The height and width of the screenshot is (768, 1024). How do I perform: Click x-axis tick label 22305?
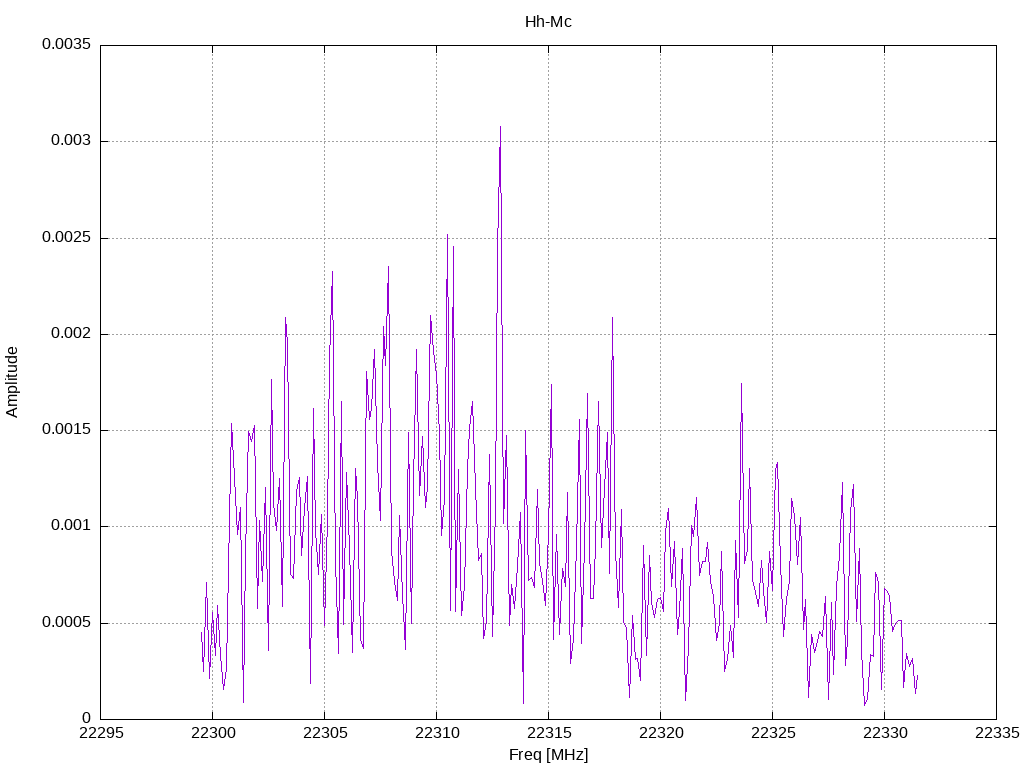(325, 733)
